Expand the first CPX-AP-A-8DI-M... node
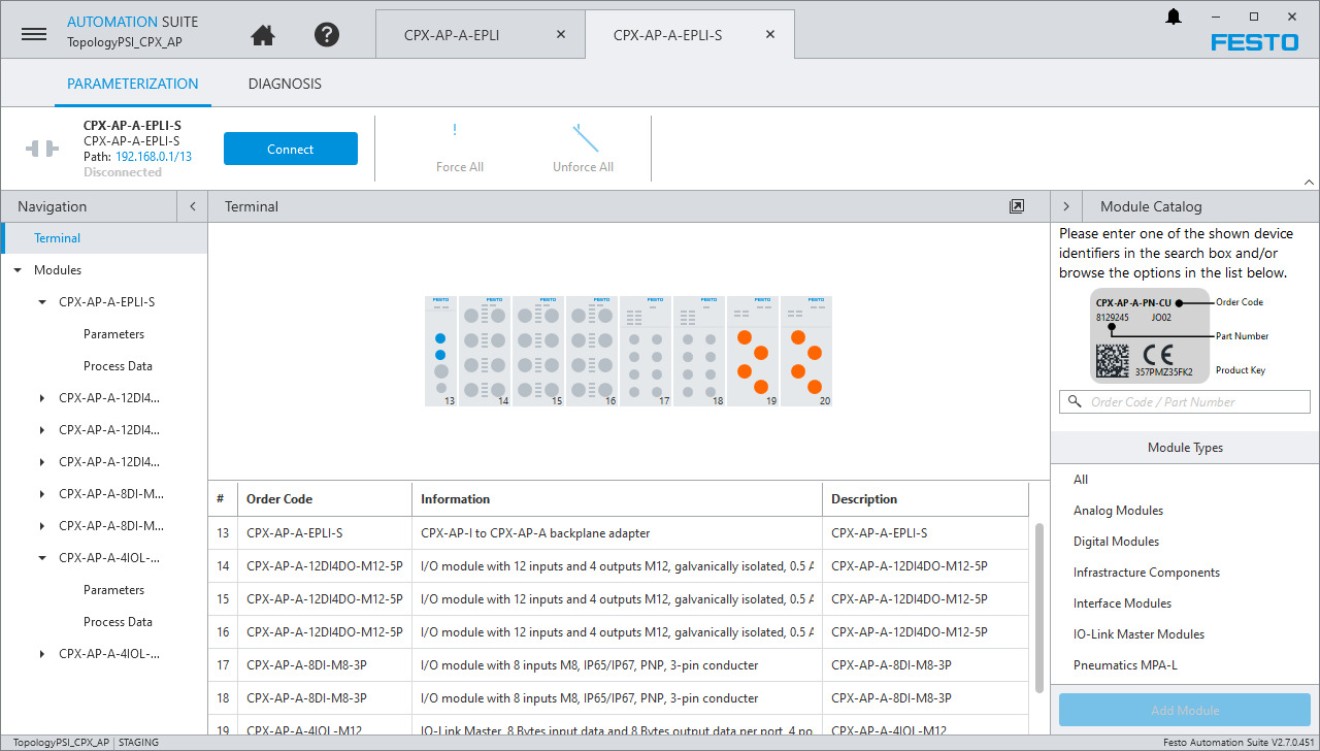Viewport: 1320px width, 751px height. [x=42, y=494]
